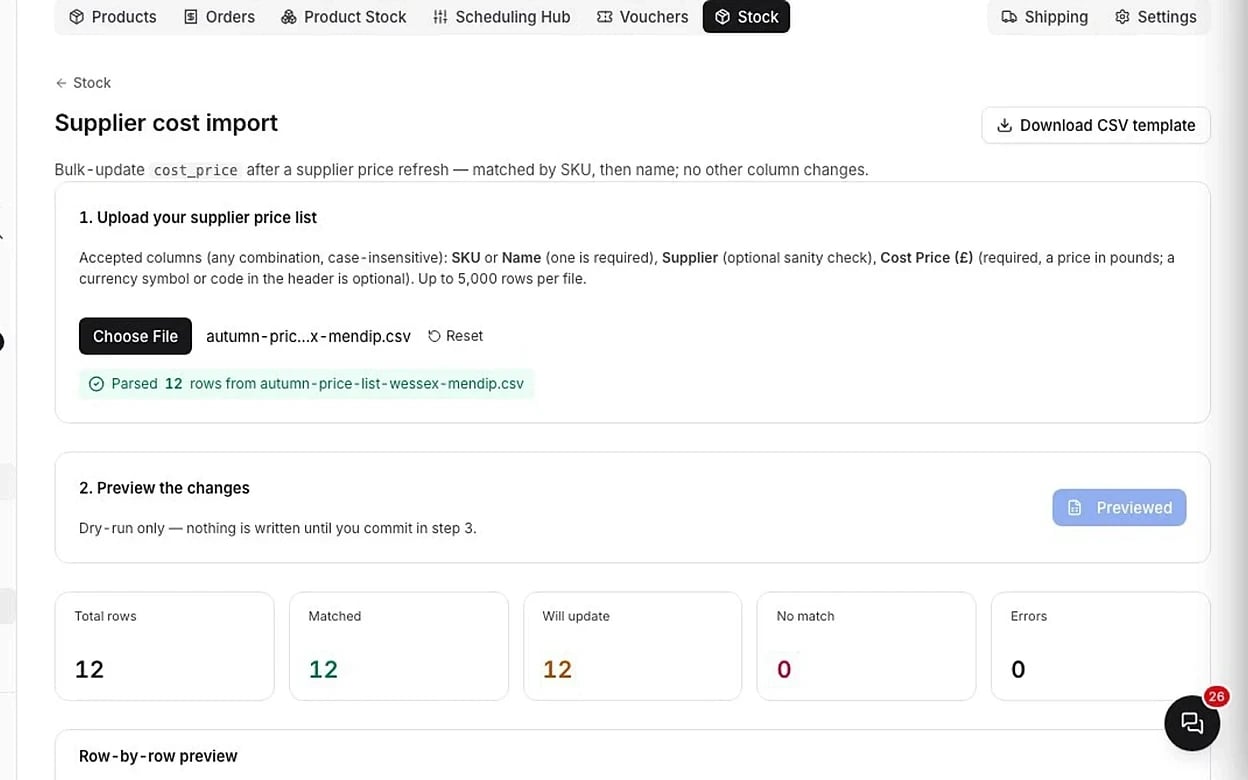Click the reset circular arrow icon
Viewport: 1248px width, 780px height.
click(434, 336)
